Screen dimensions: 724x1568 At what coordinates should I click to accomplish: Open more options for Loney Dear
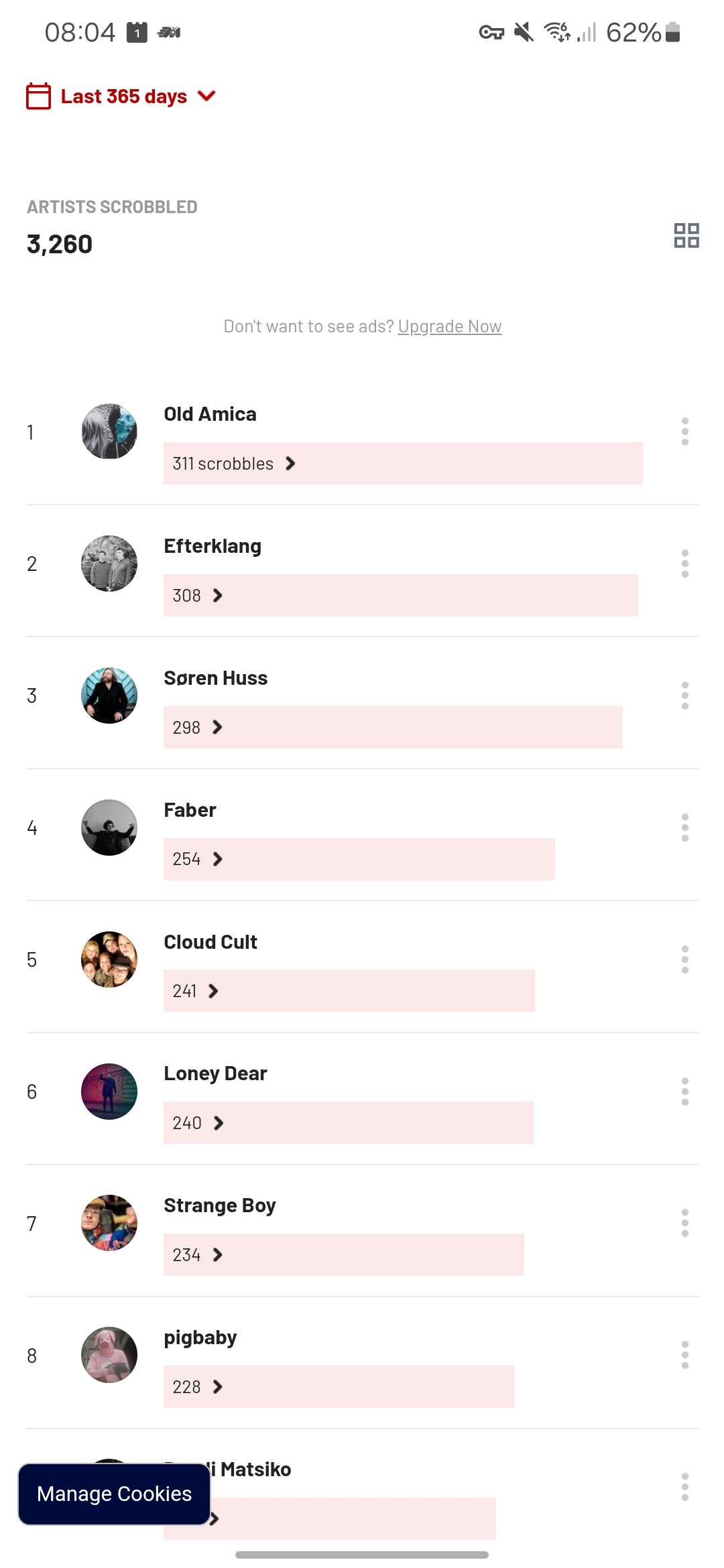pos(684,1092)
